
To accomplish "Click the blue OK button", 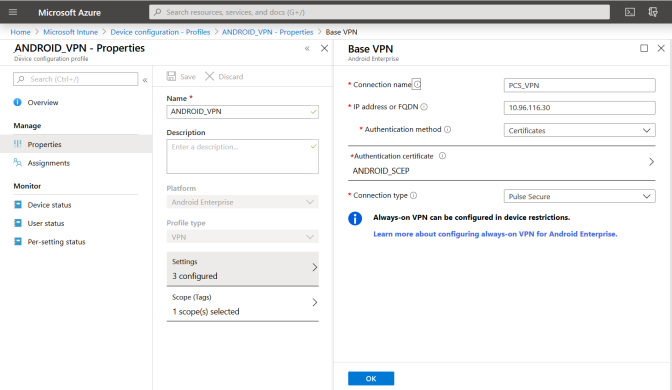I will click(371, 378).
